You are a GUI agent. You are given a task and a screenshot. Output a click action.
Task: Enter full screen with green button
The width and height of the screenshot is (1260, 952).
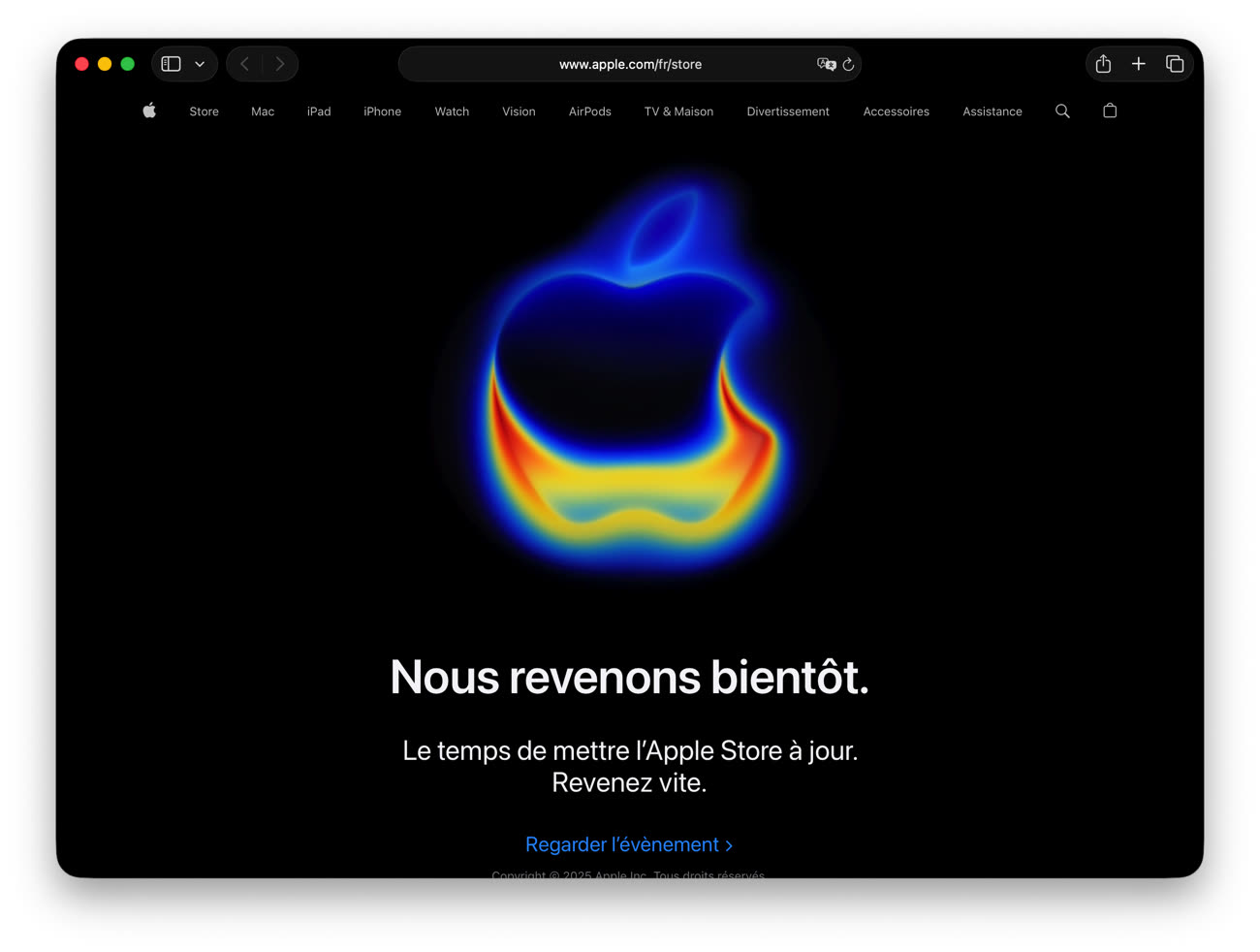point(127,64)
